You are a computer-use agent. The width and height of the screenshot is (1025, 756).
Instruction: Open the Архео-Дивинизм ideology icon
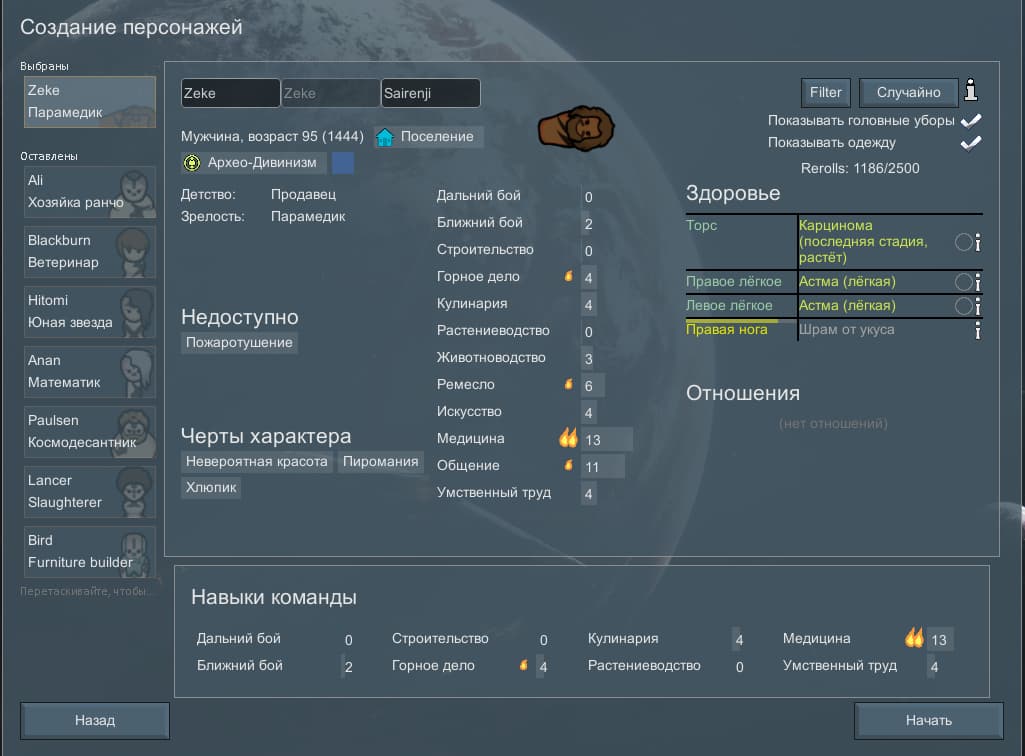pyautogui.click(x=193, y=163)
